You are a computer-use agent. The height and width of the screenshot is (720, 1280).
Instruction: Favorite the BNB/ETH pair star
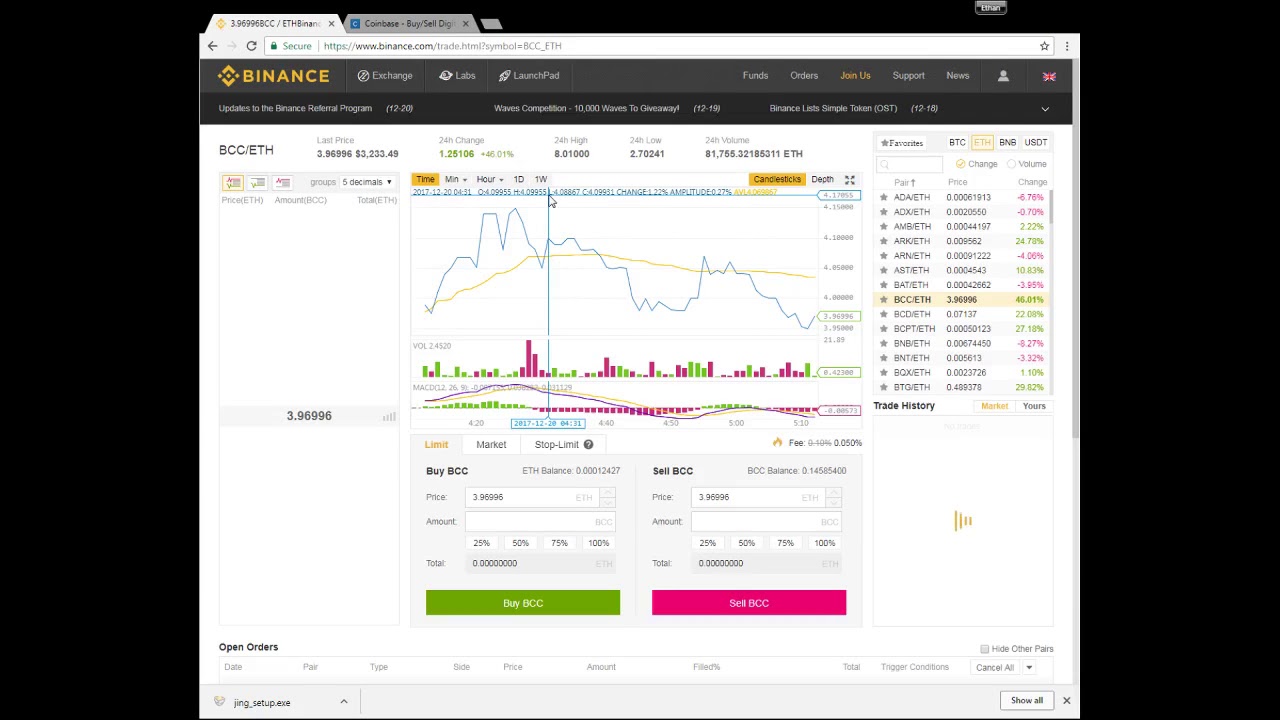[x=884, y=343]
